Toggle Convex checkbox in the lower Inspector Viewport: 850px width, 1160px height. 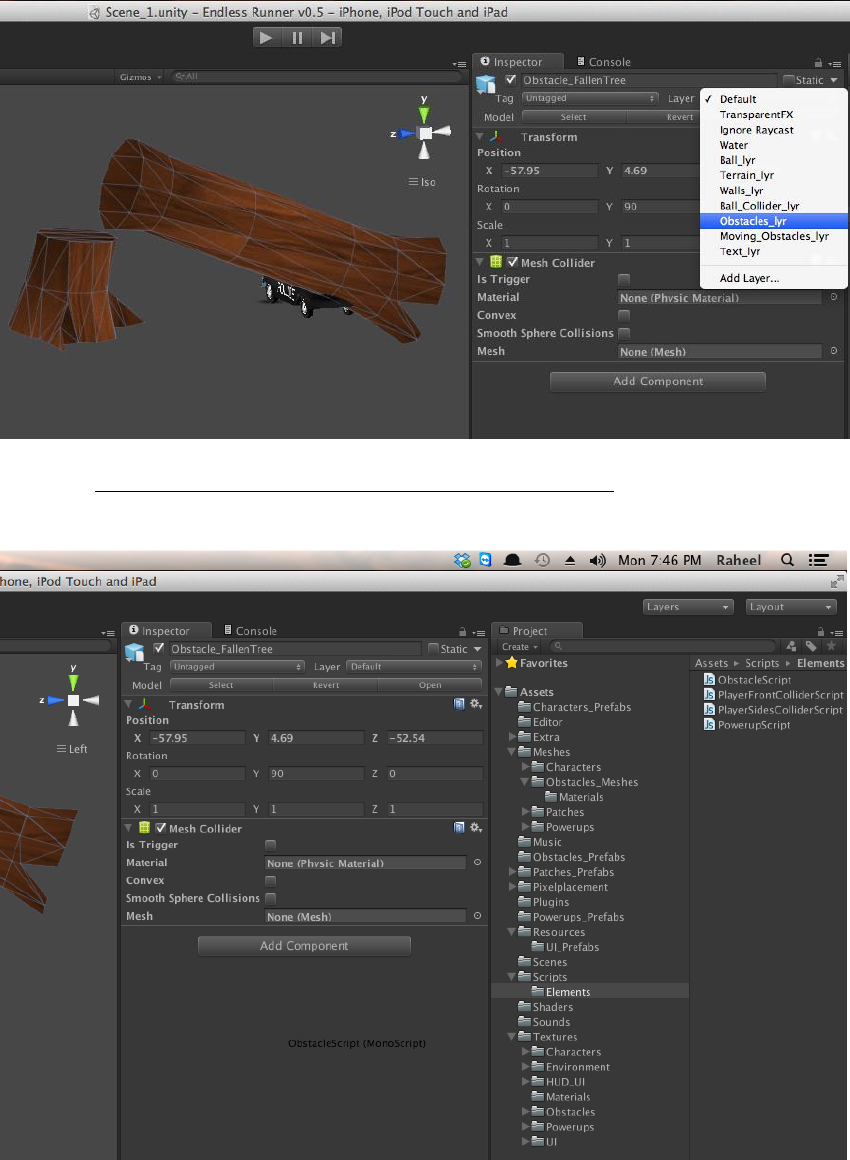point(270,881)
